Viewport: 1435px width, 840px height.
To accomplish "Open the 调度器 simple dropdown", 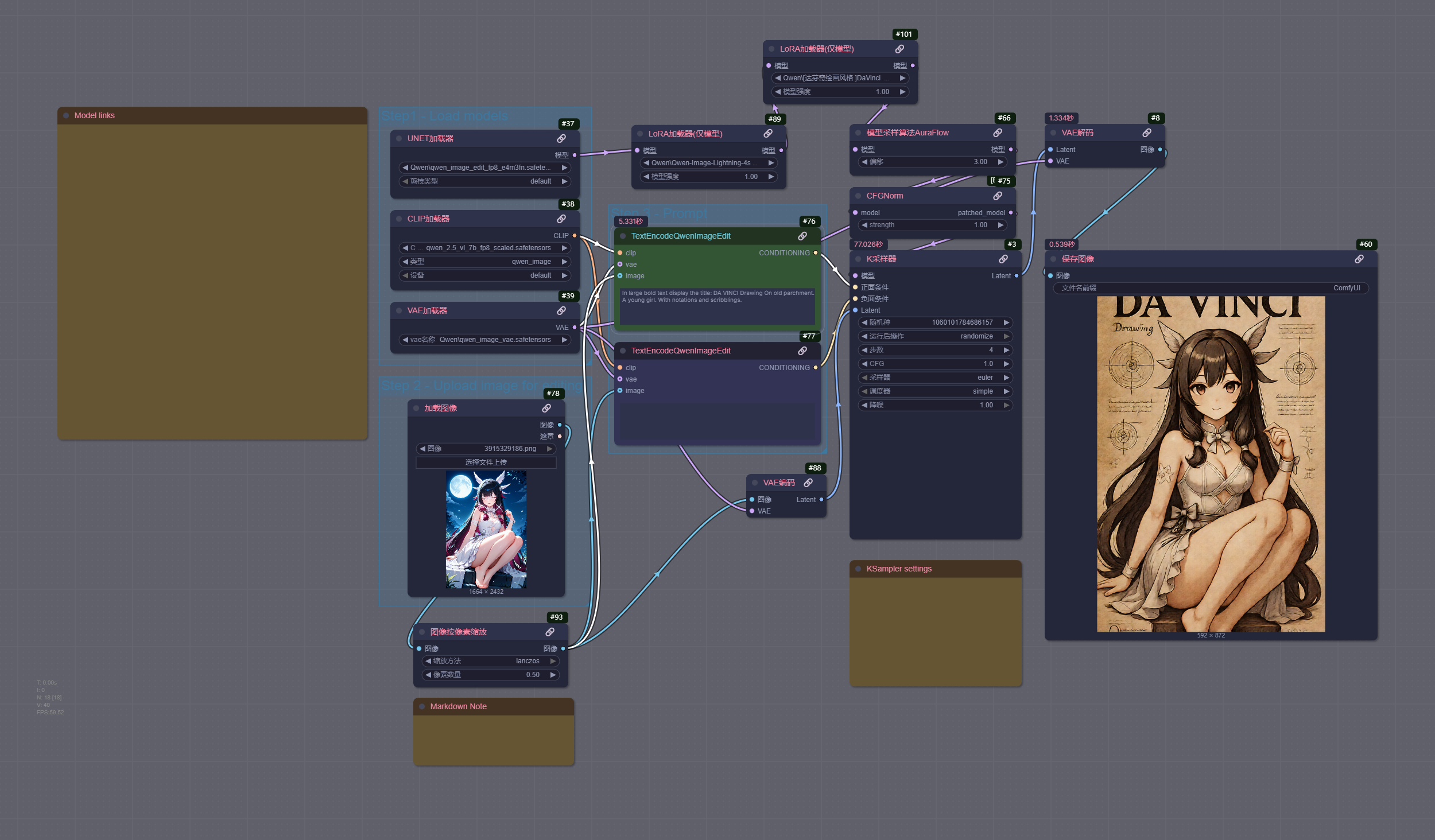I will [x=936, y=391].
